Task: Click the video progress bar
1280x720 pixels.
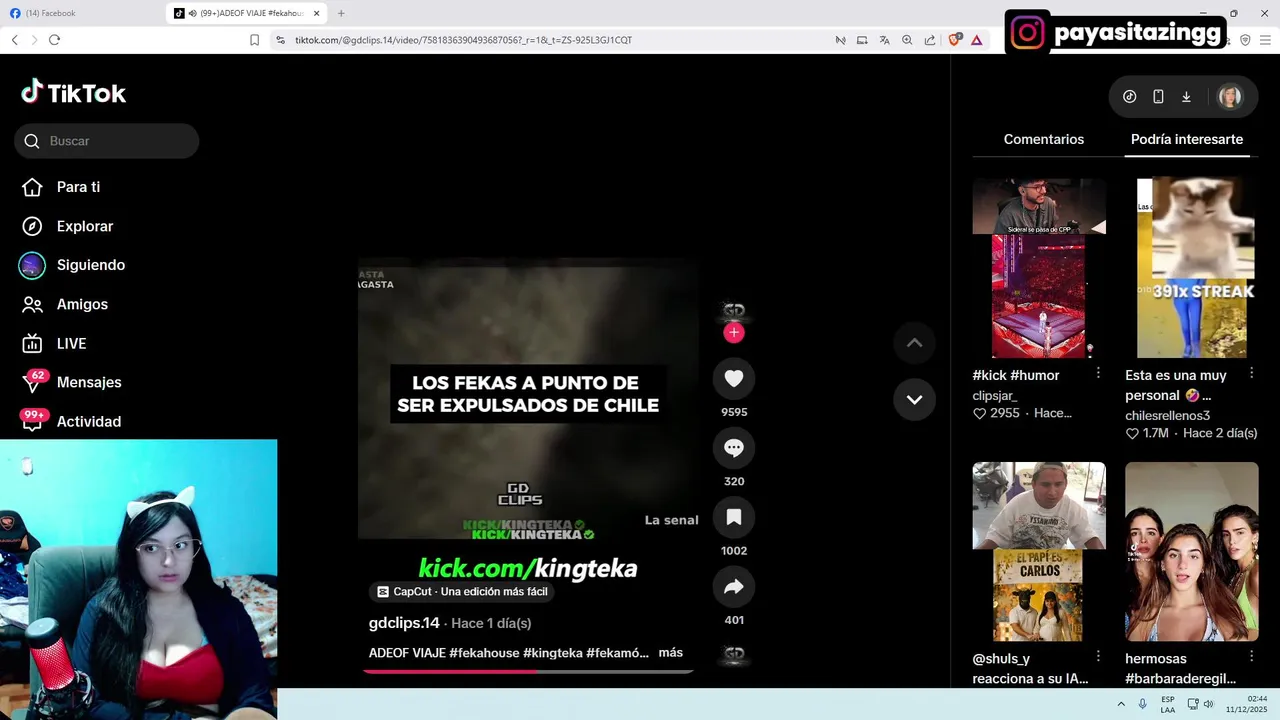Action: pyautogui.click(x=528, y=671)
